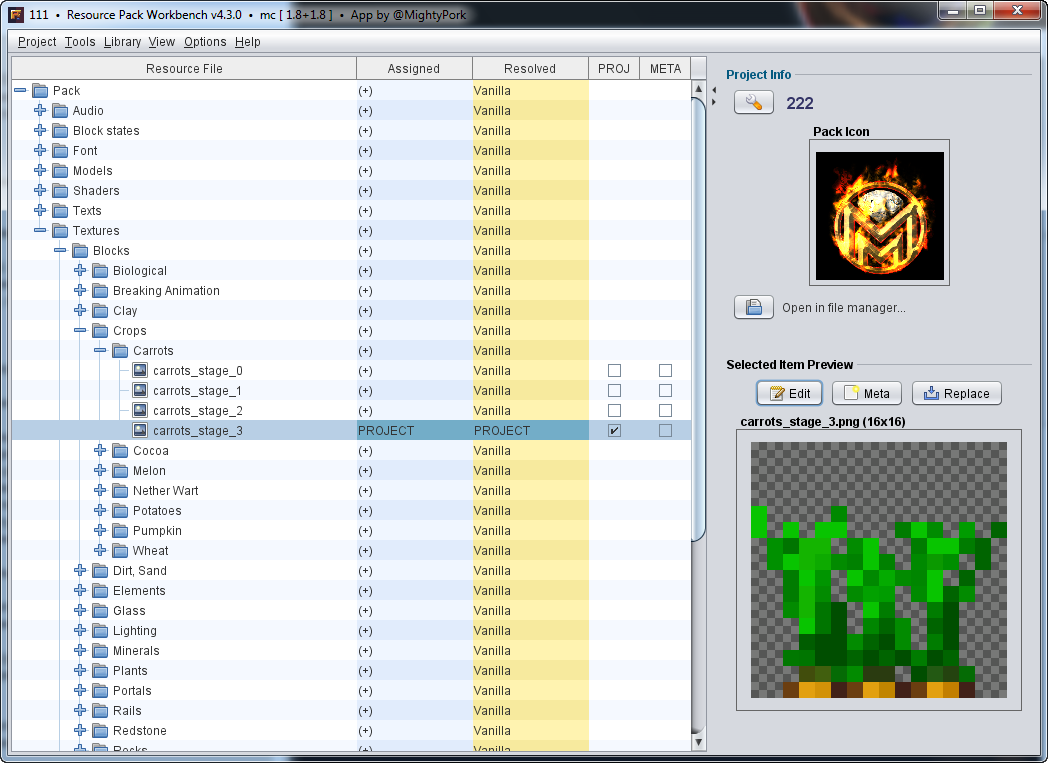Expand the Wheat folder
Image resolution: width=1048 pixels, height=763 pixels.
click(x=100, y=551)
